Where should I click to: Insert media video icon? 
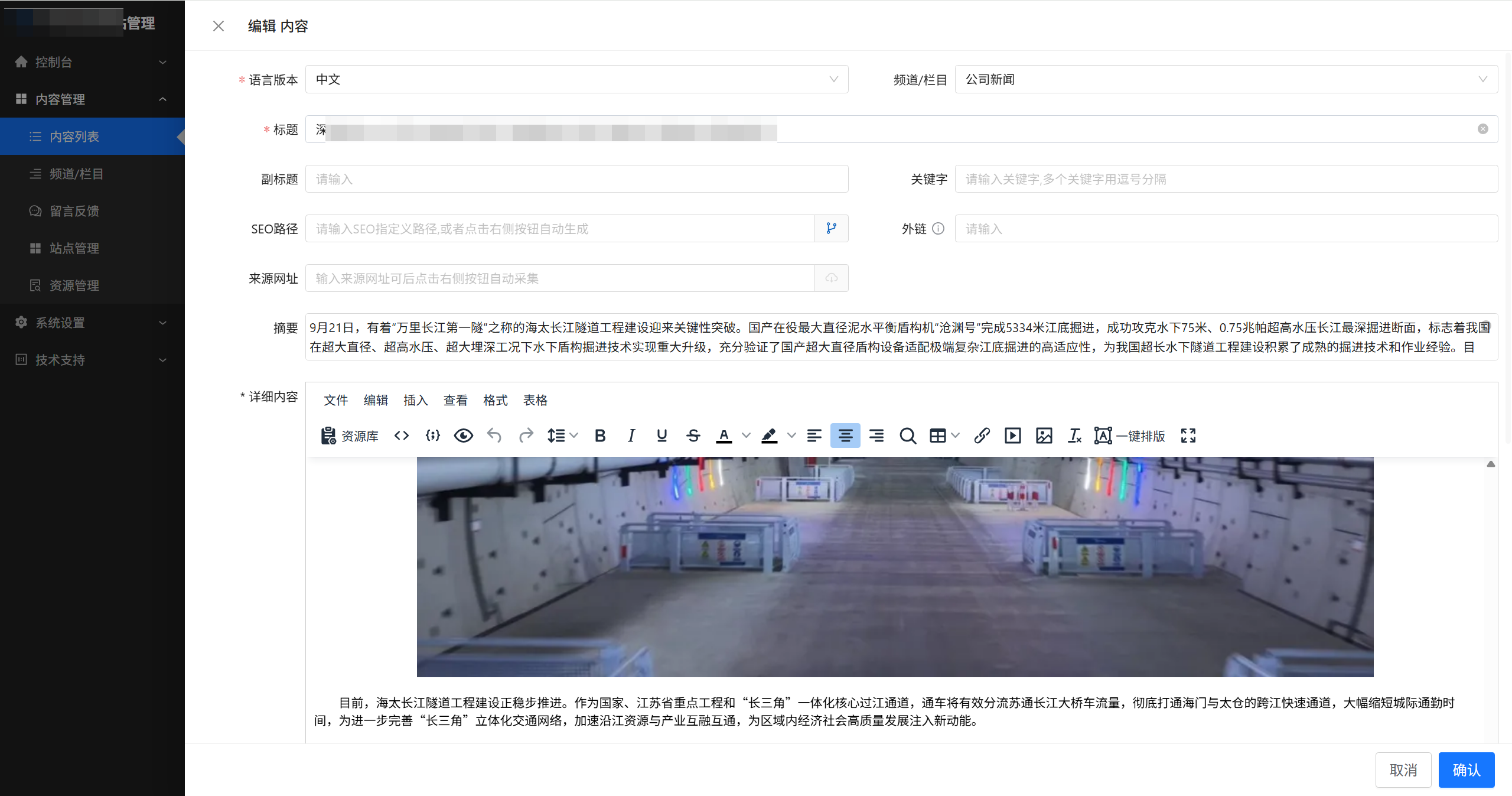(x=1013, y=436)
